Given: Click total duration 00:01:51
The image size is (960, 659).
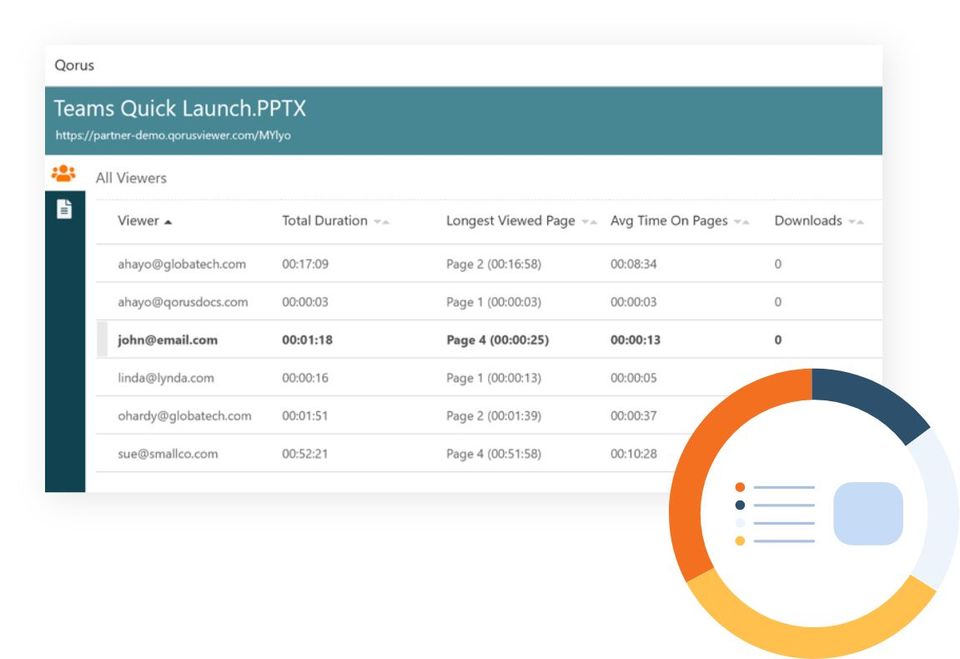Looking at the screenshot, I should pyautogui.click(x=305, y=416).
